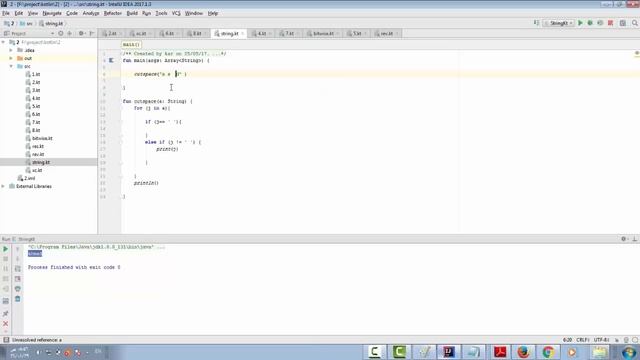The width and height of the screenshot is (640, 360).
Task: Expand External Libraries node
Action: click(4, 186)
